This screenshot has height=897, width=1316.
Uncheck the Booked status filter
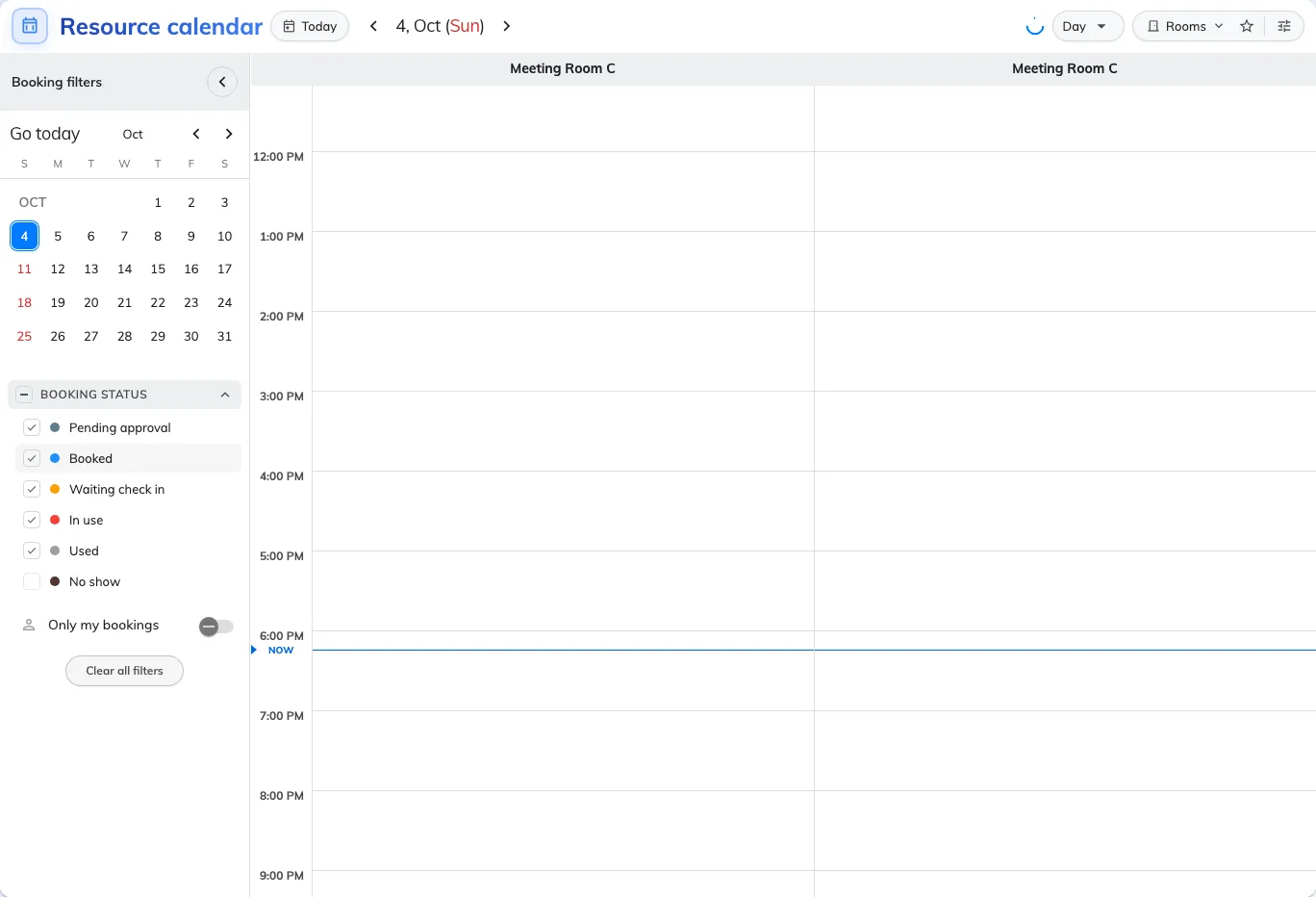click(x=32, y=458)
